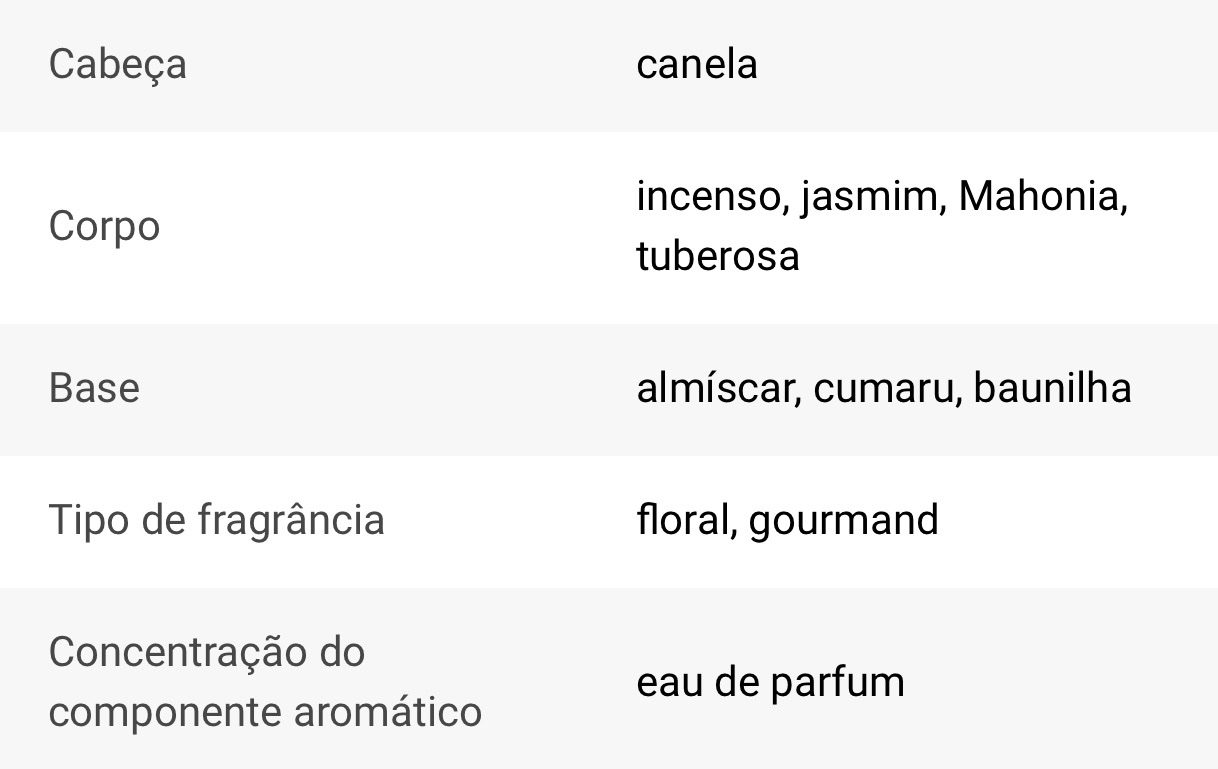Screen dimensions: 1218x769
Task: Select the 'cumaru' base note
Action: pyautogui.click(x=883, y=388)
